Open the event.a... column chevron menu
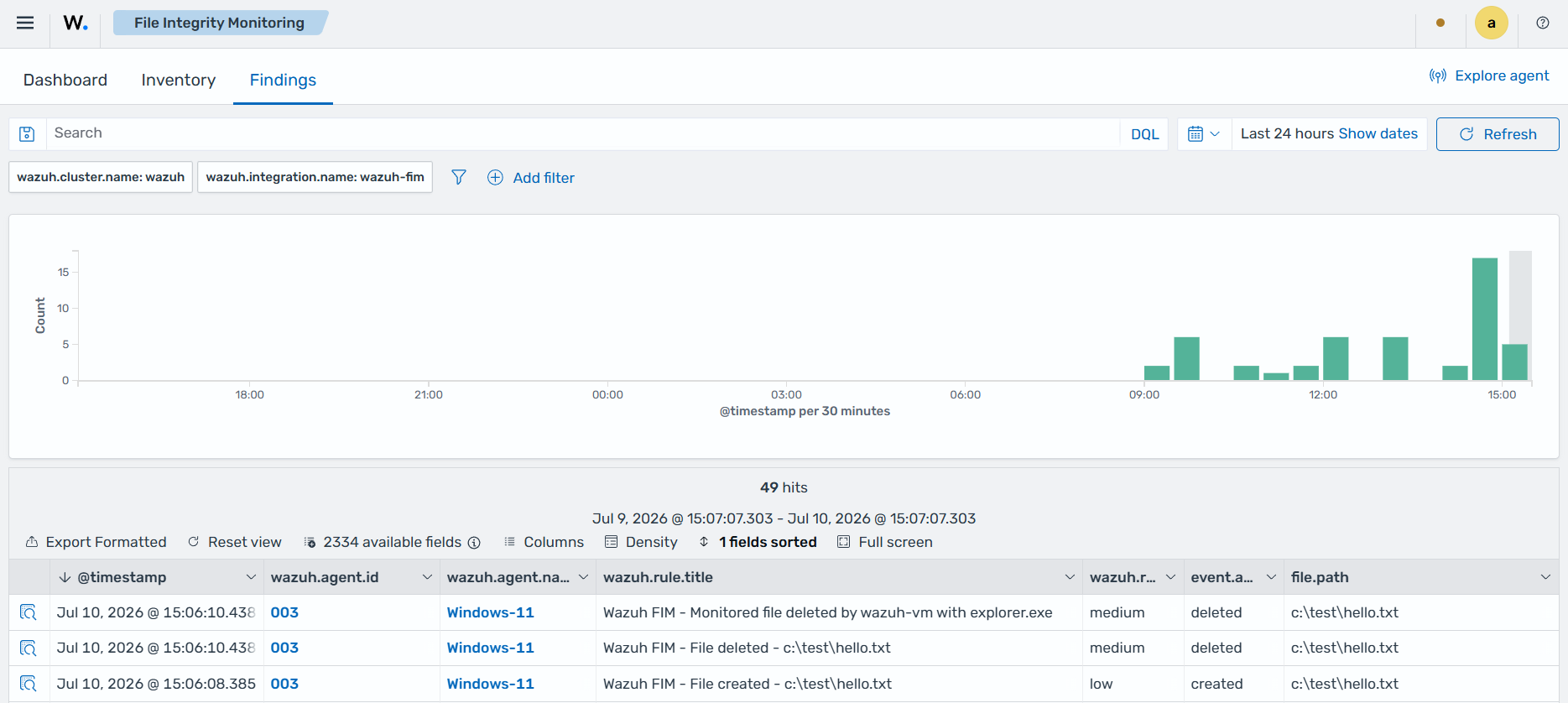This screenshot has width=1568, height=703. pos(1271,577)
